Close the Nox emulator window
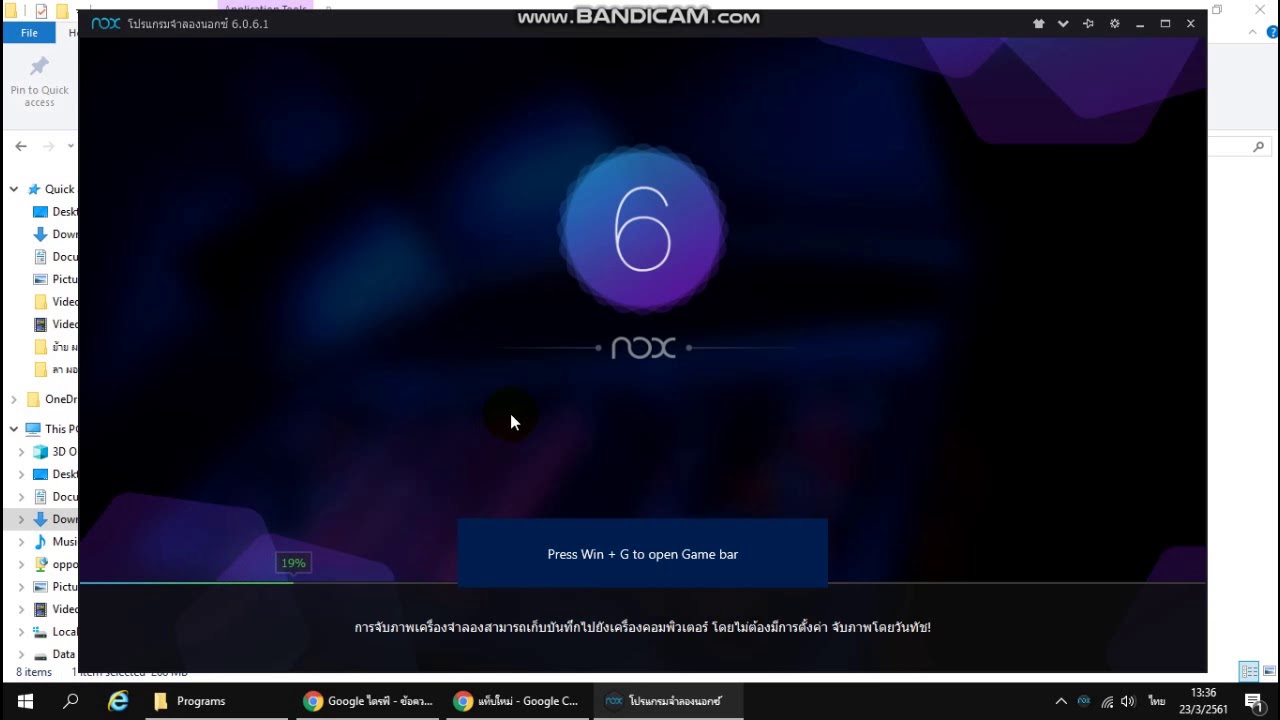 tap(1191, 24)
